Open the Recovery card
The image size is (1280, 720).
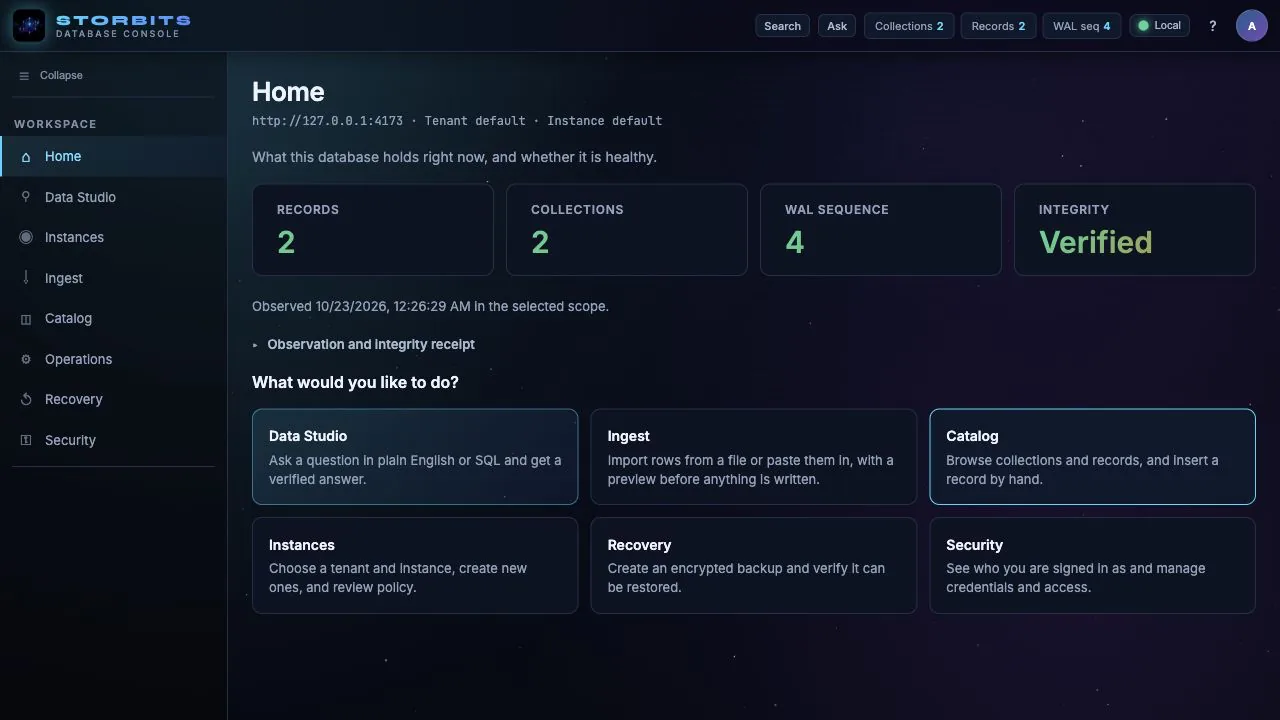tap(754, 565)
